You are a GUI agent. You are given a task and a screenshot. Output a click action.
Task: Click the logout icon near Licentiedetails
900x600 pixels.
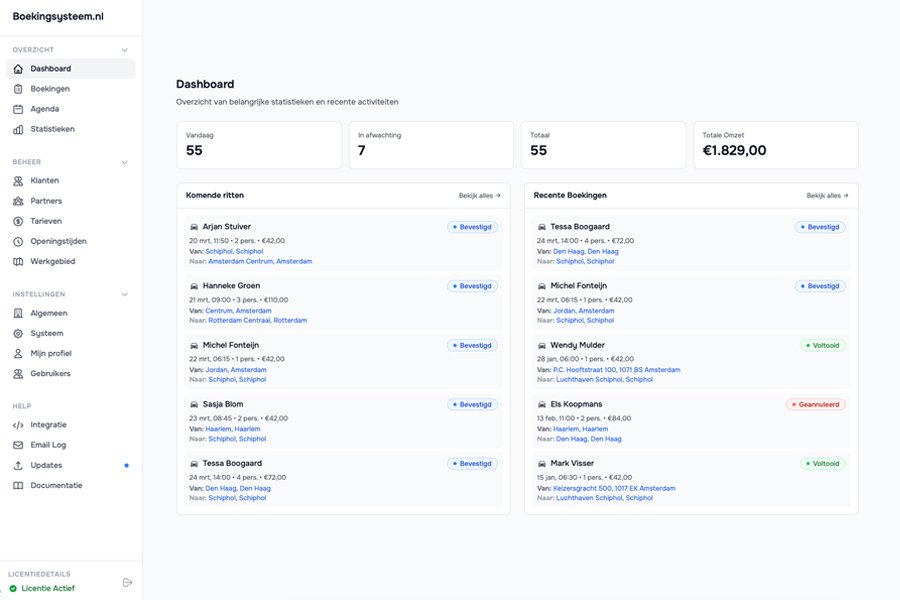pyautogui.click(x=127, y=581)
